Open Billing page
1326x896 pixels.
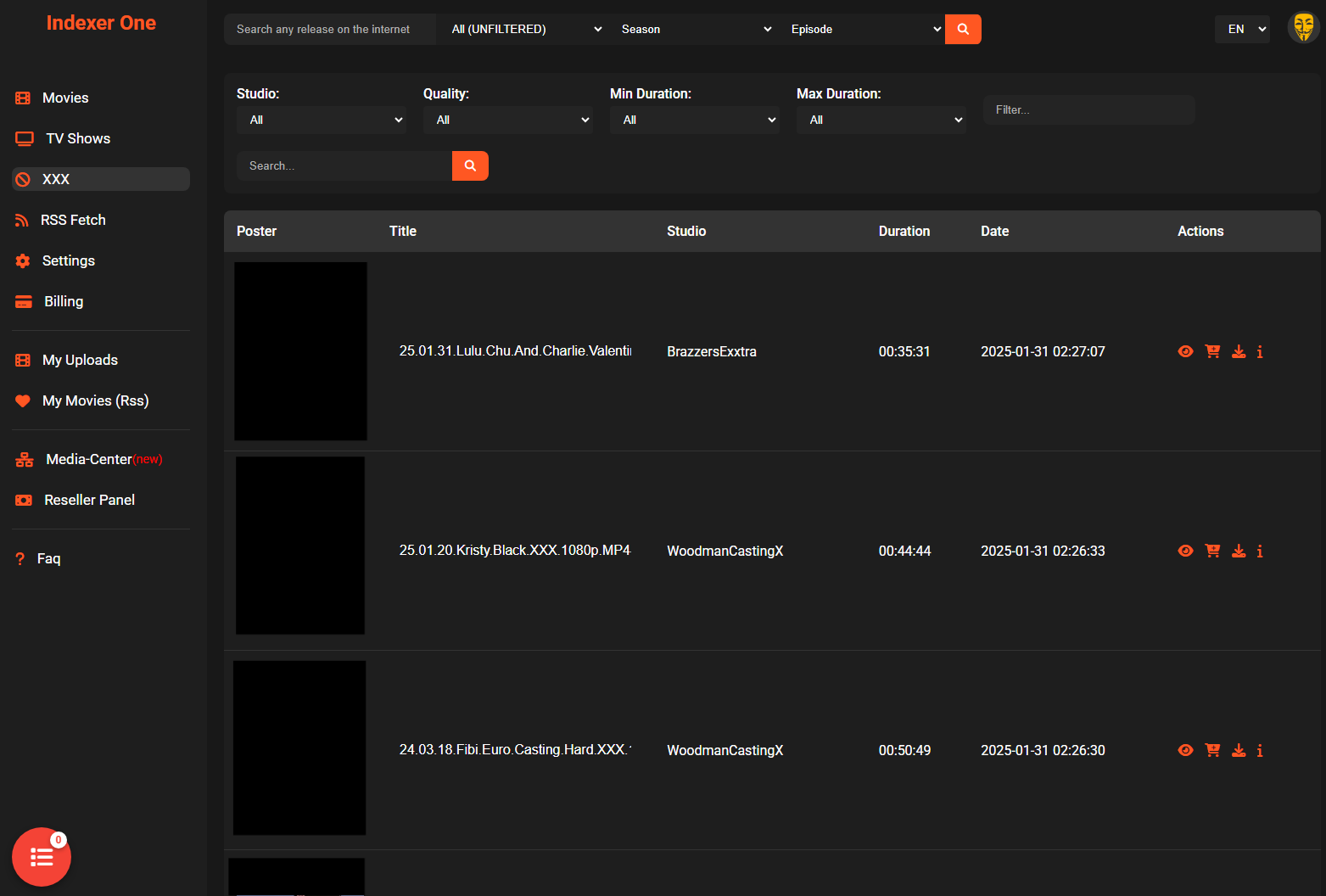[x=63, y=301]
